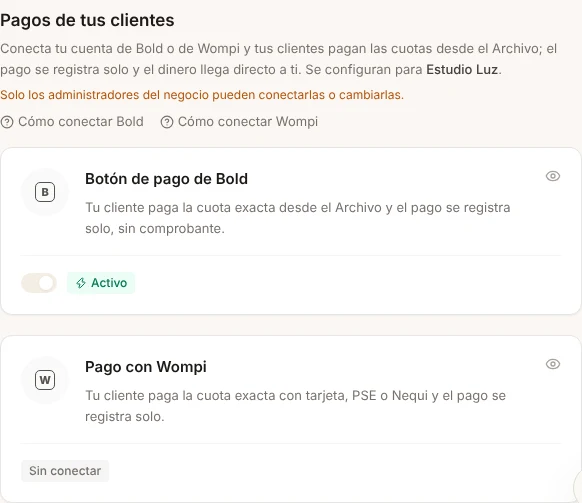Image resolution: width=582 pixels, height=503 pixels.
Task: Click the help icon beside Cómo conectar Wompi
Action: click(167, 122)
